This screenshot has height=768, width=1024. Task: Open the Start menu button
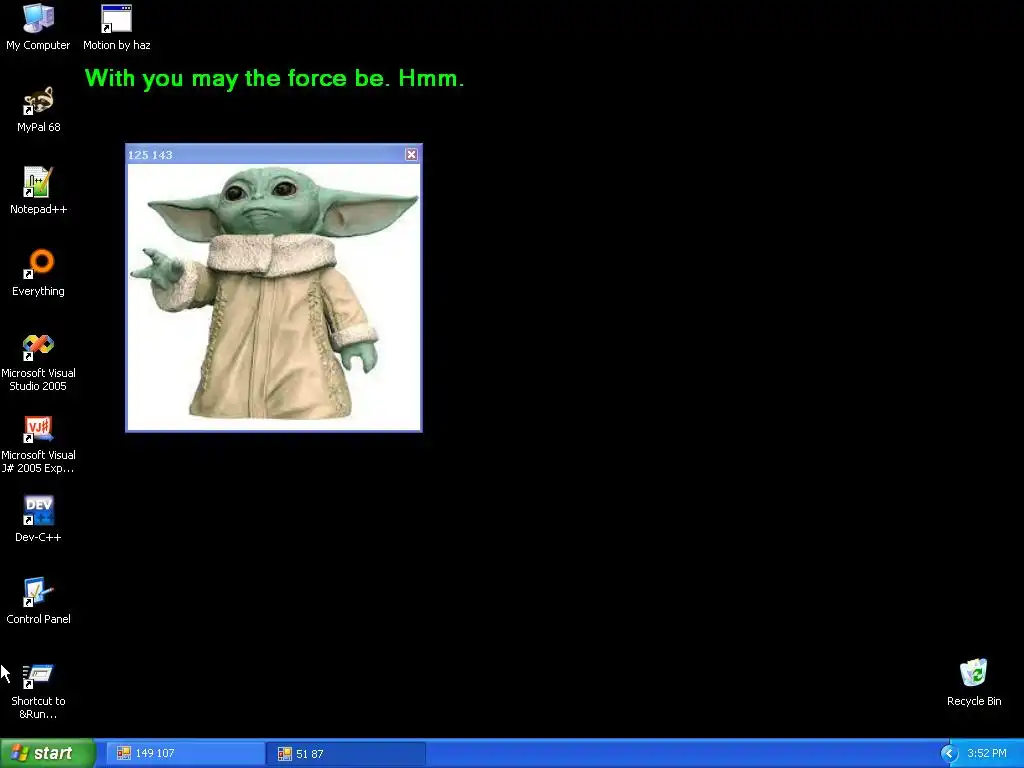point(47,753)
